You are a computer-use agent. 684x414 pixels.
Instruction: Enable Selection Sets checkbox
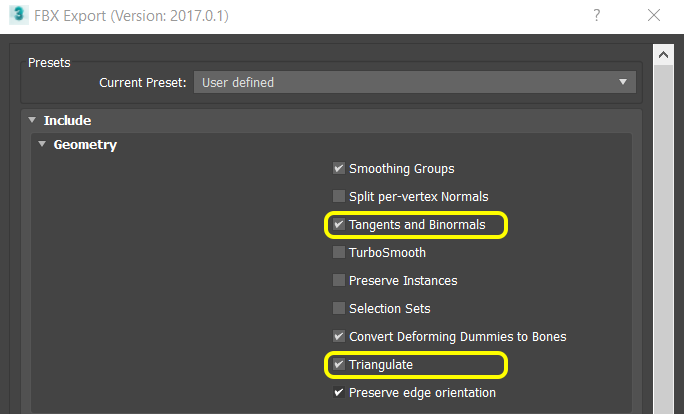click(x=339, y=309)
